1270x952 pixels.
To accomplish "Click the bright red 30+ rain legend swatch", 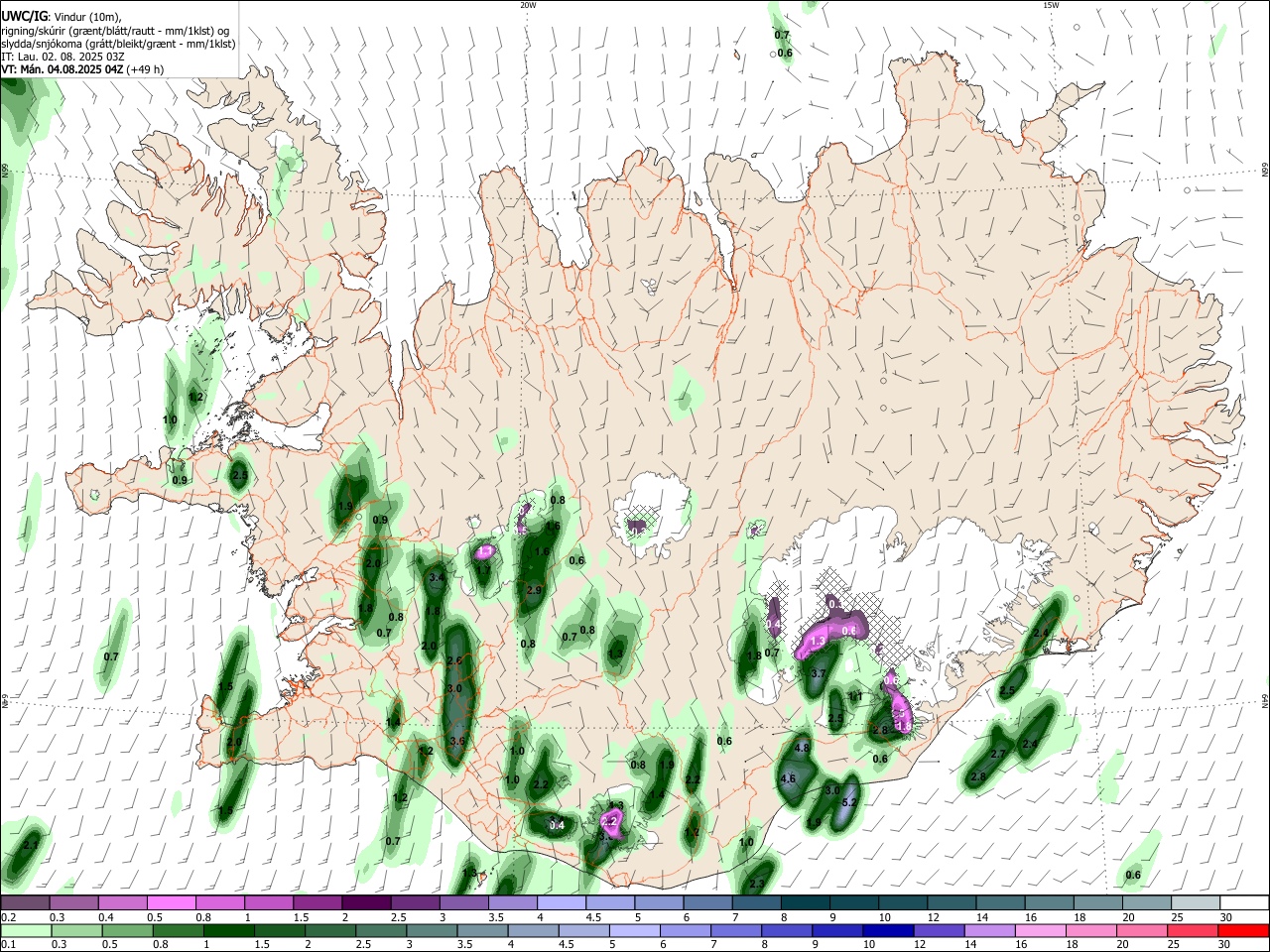I will [x=1243, y=930].
